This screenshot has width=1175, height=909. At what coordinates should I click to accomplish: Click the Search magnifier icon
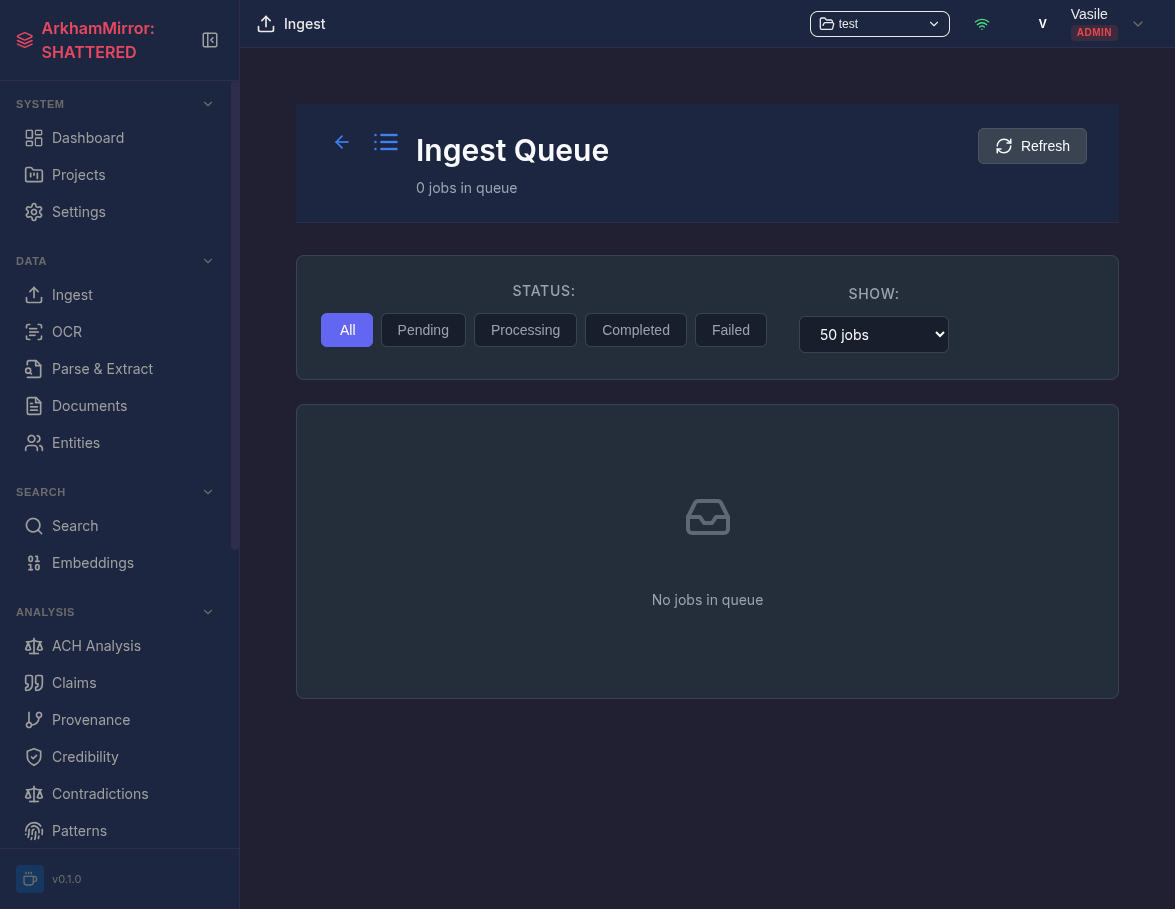pos(34,526)
